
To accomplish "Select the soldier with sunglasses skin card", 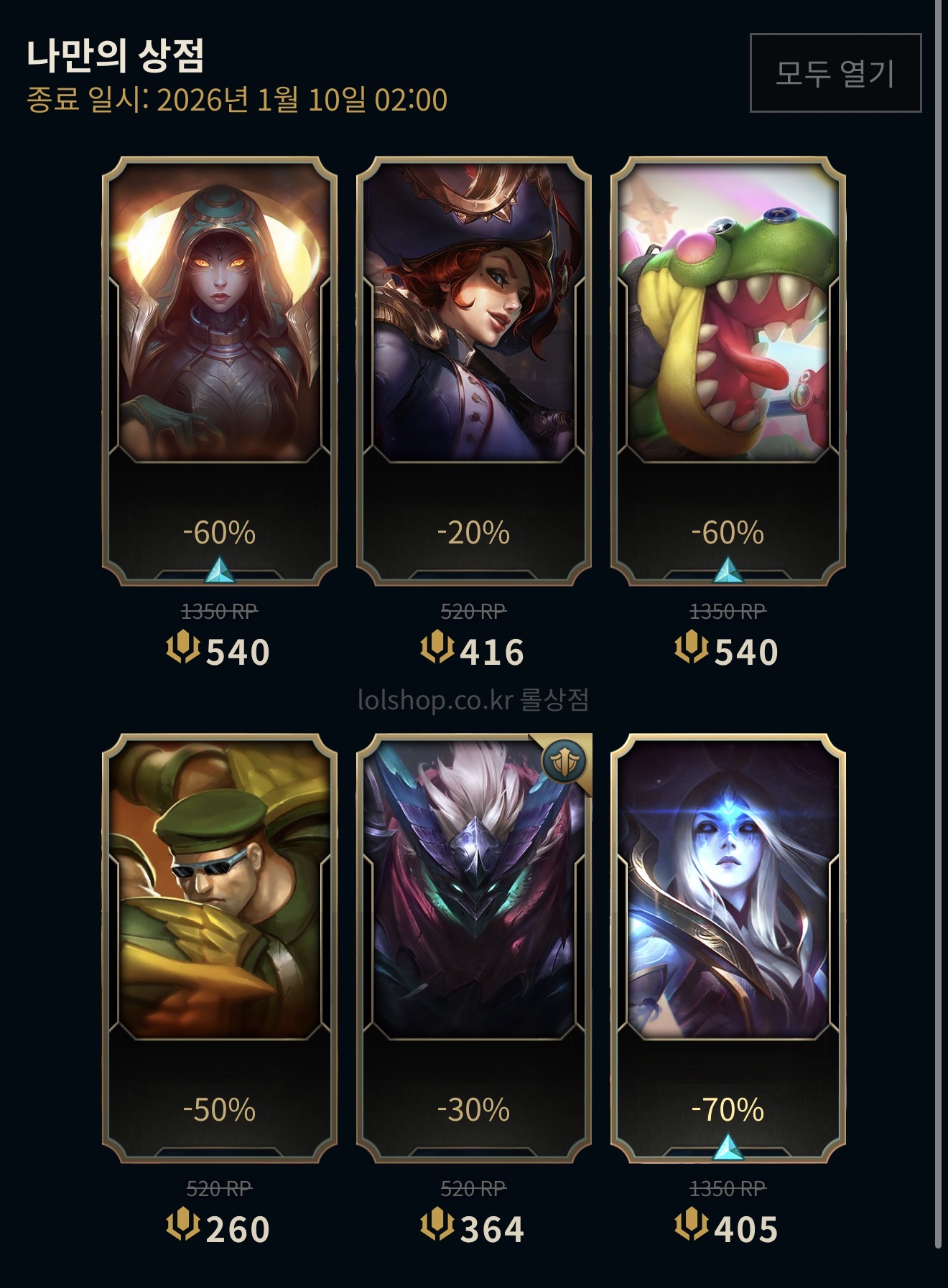I will click(x=220, y=948).
